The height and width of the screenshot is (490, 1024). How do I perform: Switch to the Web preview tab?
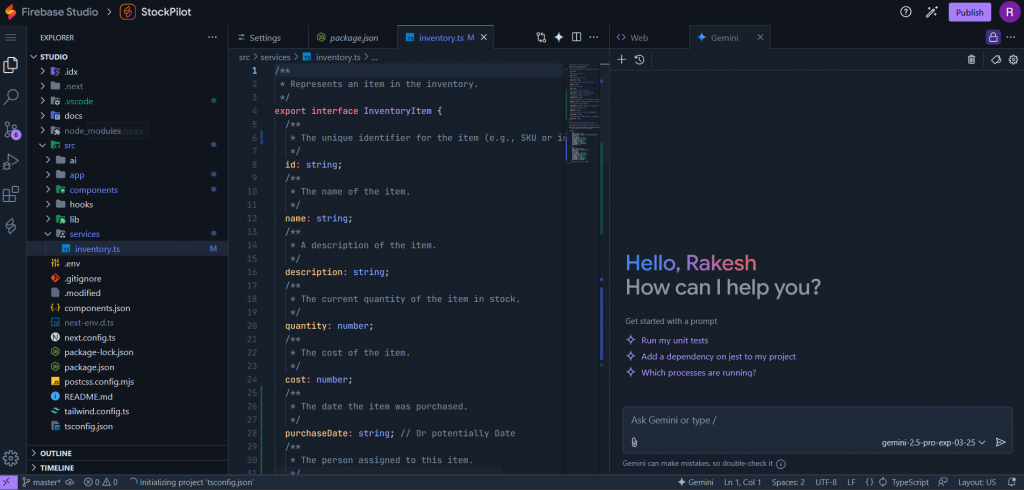tap(633, 38)
